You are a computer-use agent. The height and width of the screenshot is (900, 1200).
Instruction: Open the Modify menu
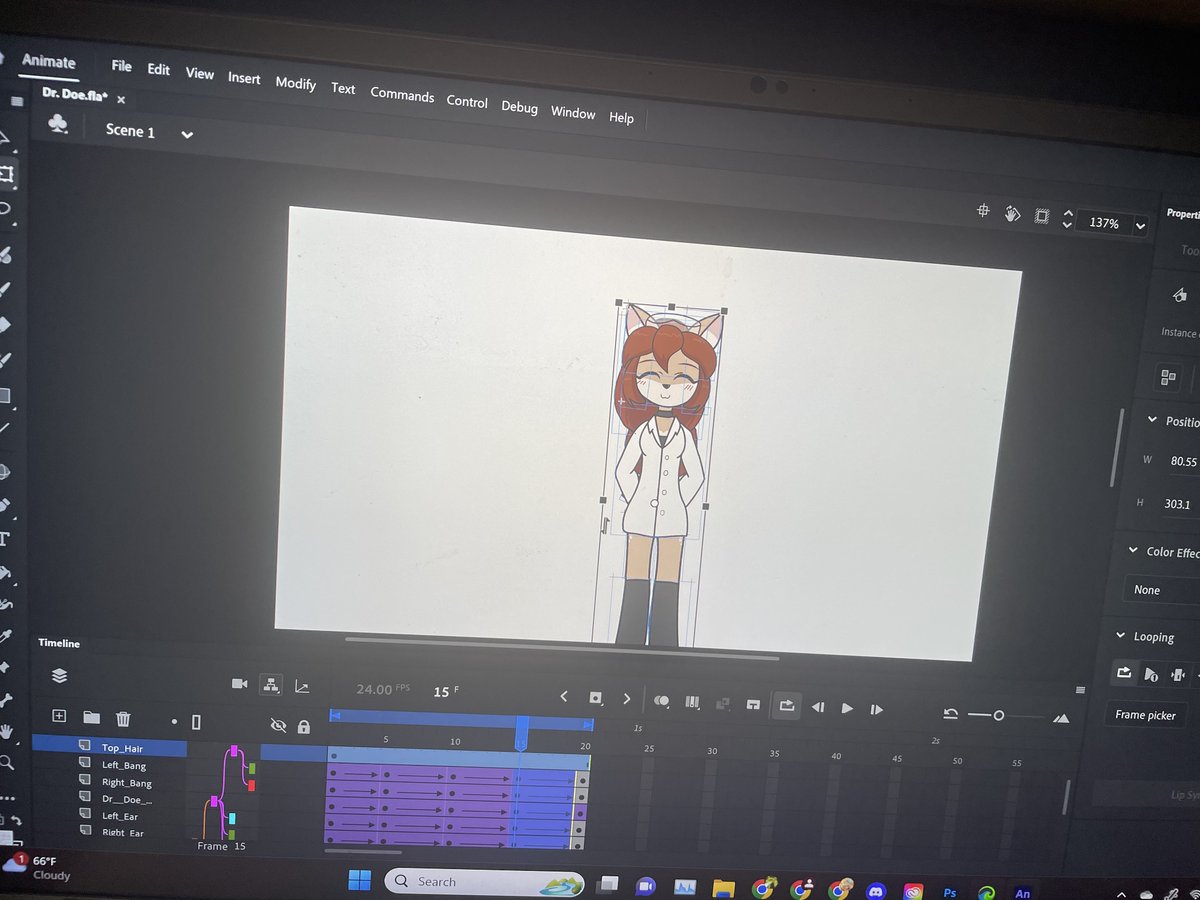pos(295,83)
